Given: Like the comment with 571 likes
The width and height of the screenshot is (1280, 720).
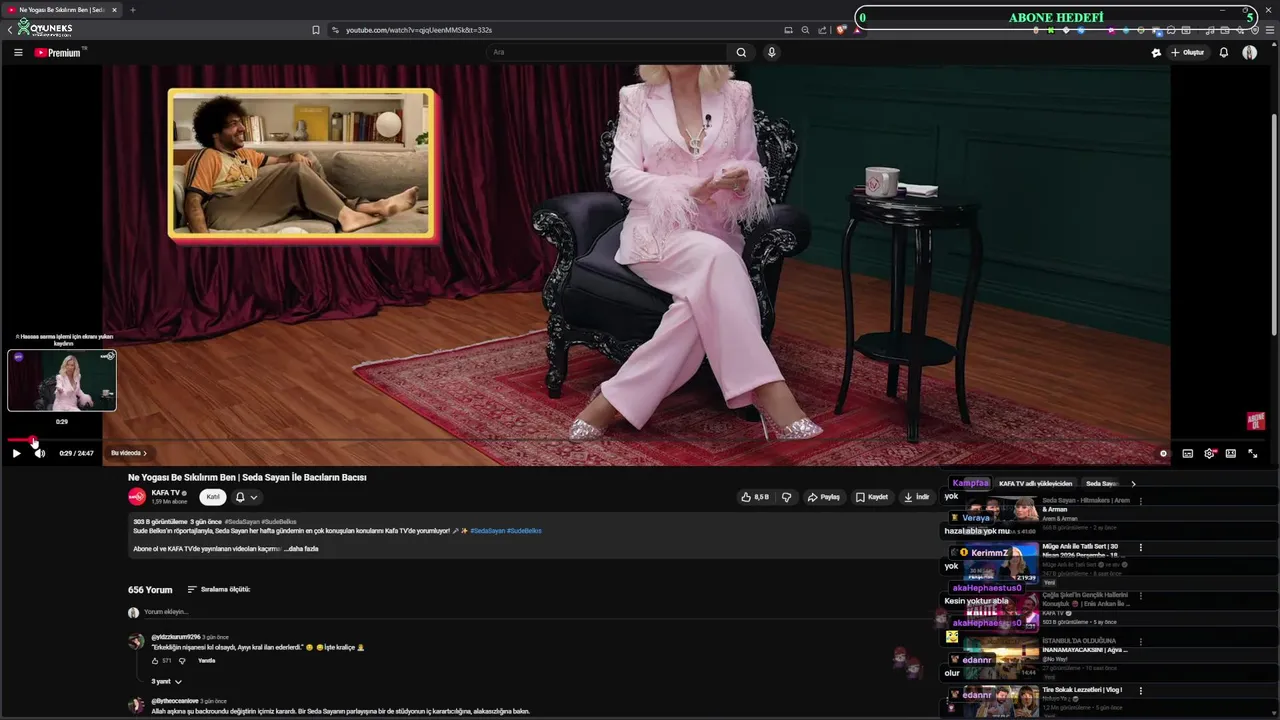Looking at the screenshot, I should click(x=156, y=661).
